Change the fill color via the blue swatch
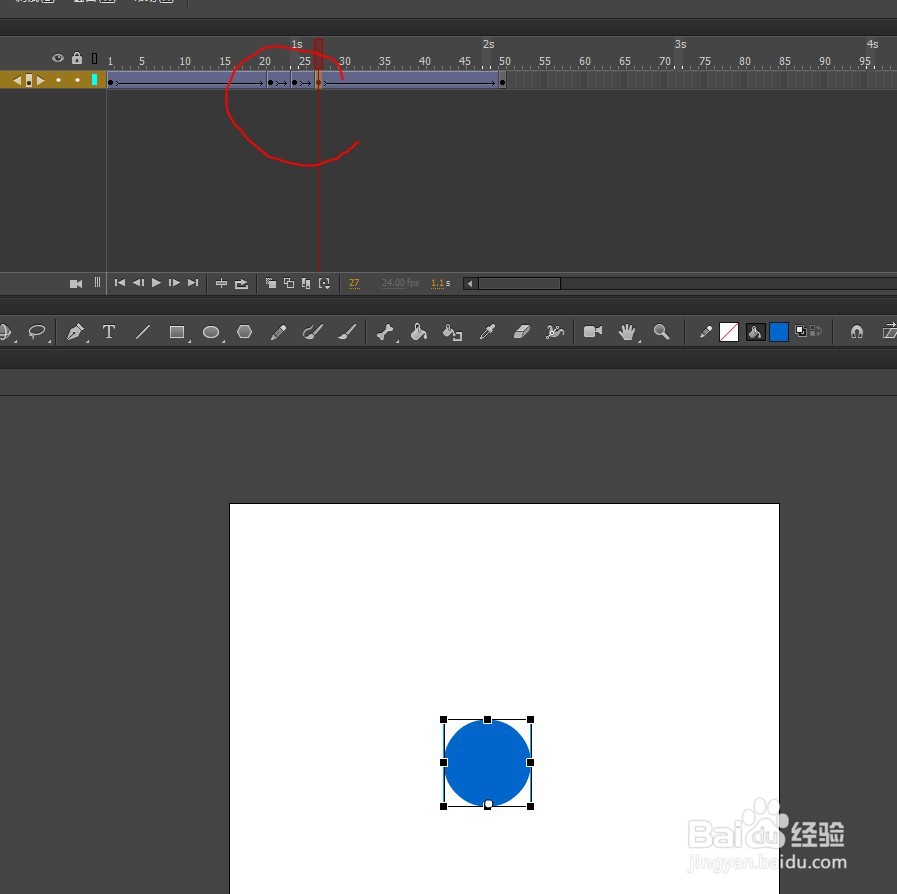Screen dimensions: 897x894 (779, 332)
